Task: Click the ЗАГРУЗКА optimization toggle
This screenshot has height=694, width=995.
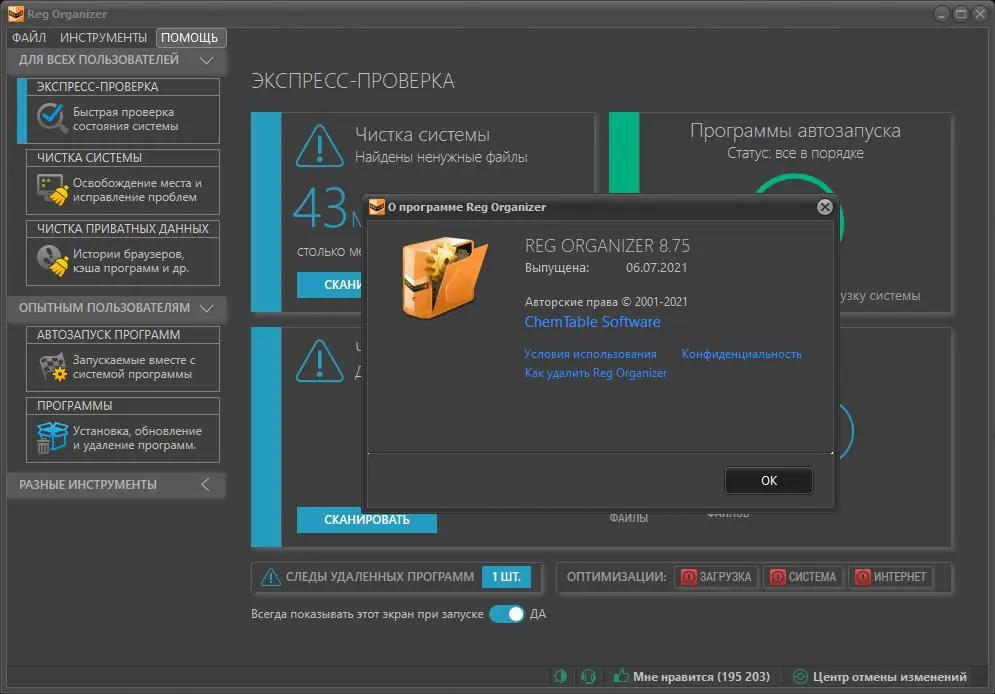Action: click(x=716, y=577)
